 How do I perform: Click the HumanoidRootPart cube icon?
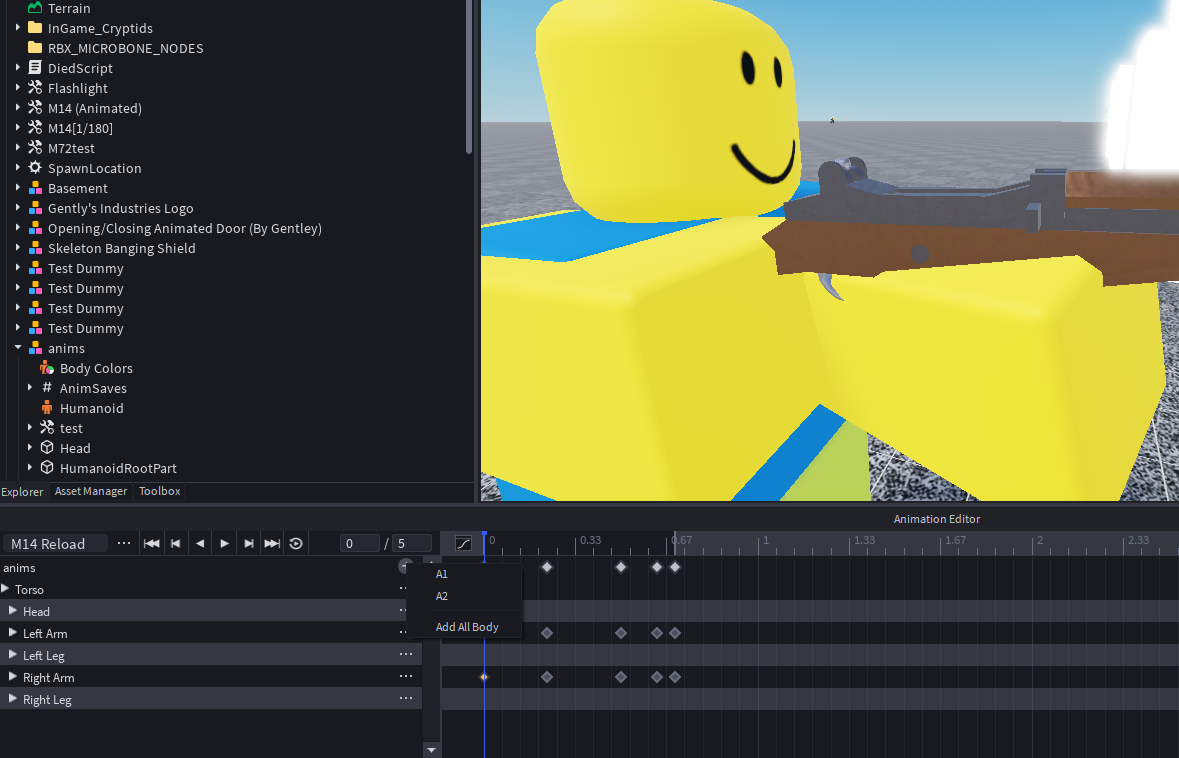47,468
